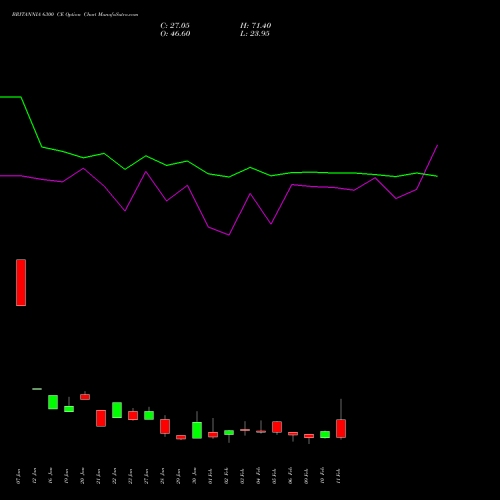The image size is (500, 500).
Task: Click the BRITANNIA 6300 CE chart title
Action: click(x=75, y=15)
